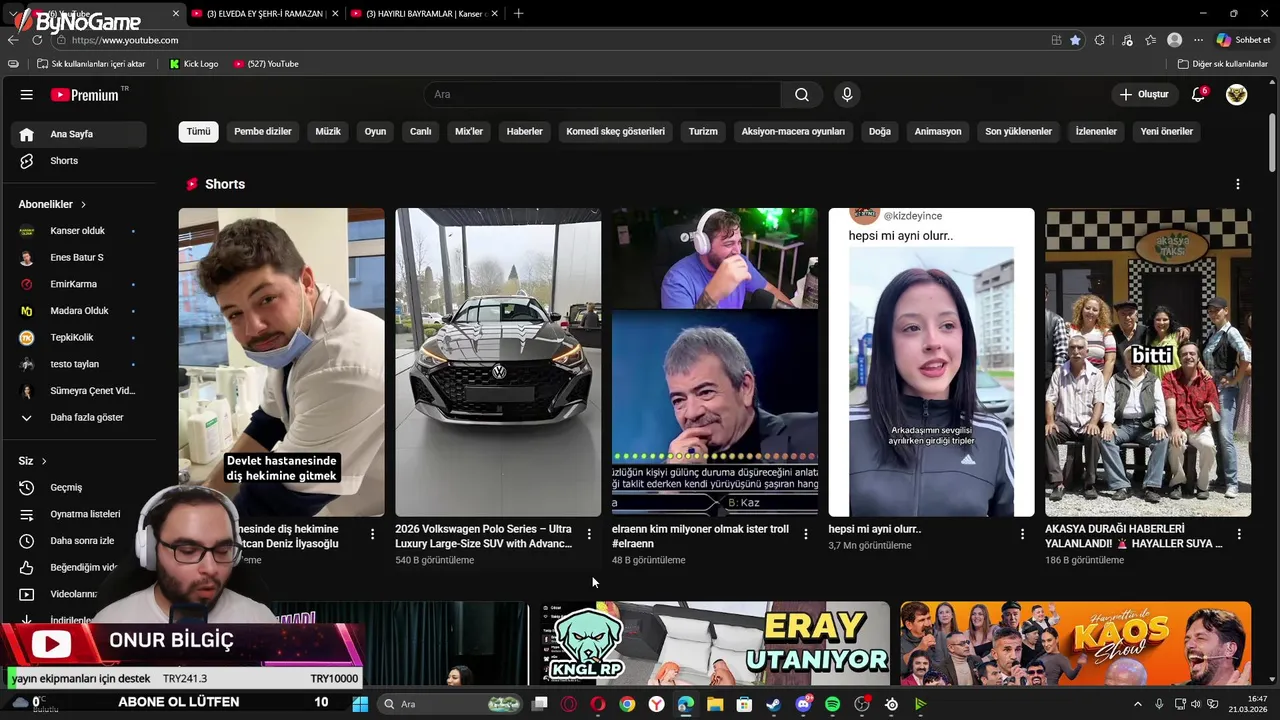Open the Kanser olduk subscription
The width and height of the screenshot is (1280, 720).
[78, 231]
